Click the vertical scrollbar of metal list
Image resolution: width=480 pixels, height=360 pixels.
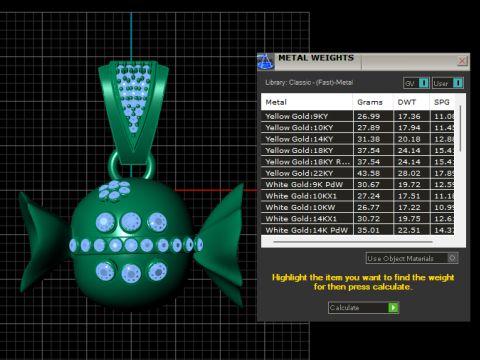460,129
